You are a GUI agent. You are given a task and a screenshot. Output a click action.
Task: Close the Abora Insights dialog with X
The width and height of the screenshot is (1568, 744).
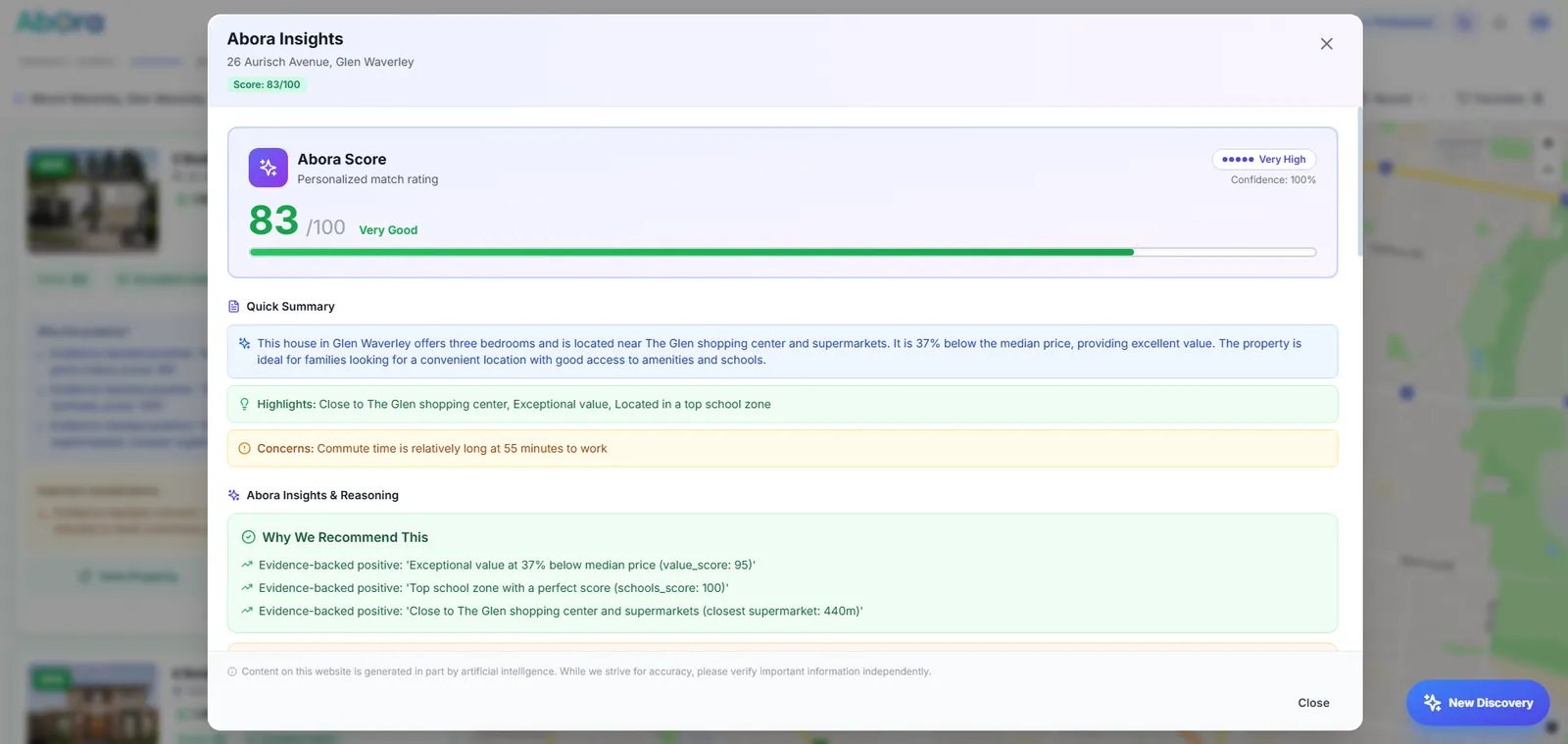point(1326,44)
